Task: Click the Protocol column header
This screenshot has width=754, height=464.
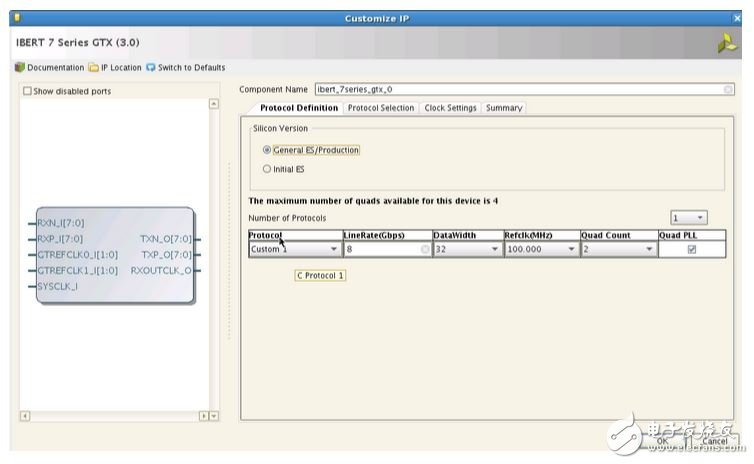Action: pos(295,235)
